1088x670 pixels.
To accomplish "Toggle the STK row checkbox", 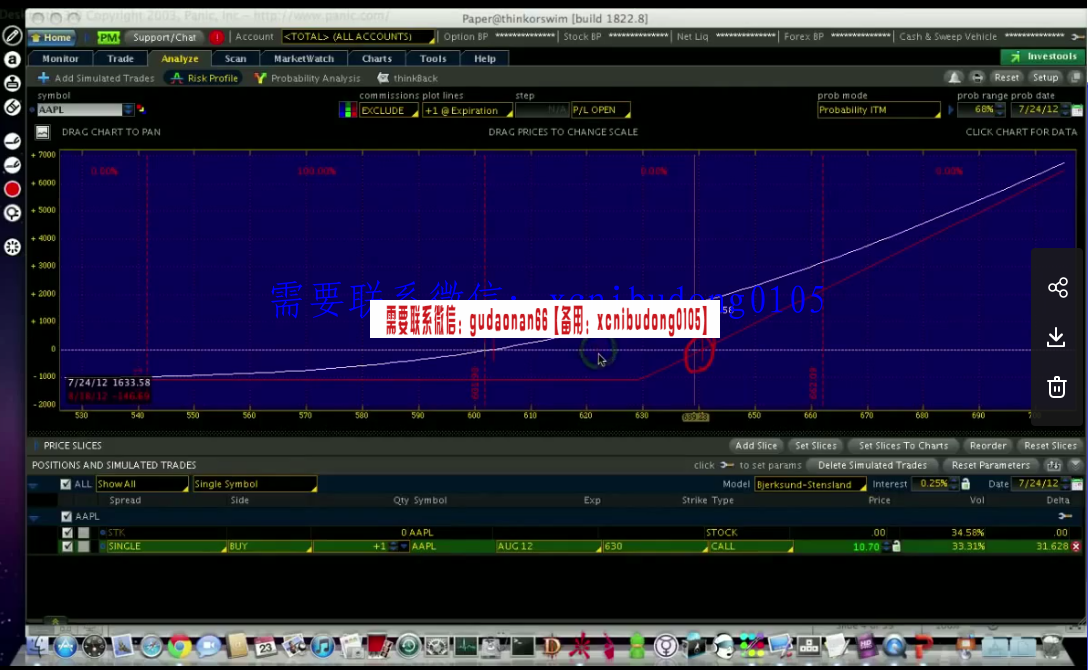I will [x=67, y=533].
